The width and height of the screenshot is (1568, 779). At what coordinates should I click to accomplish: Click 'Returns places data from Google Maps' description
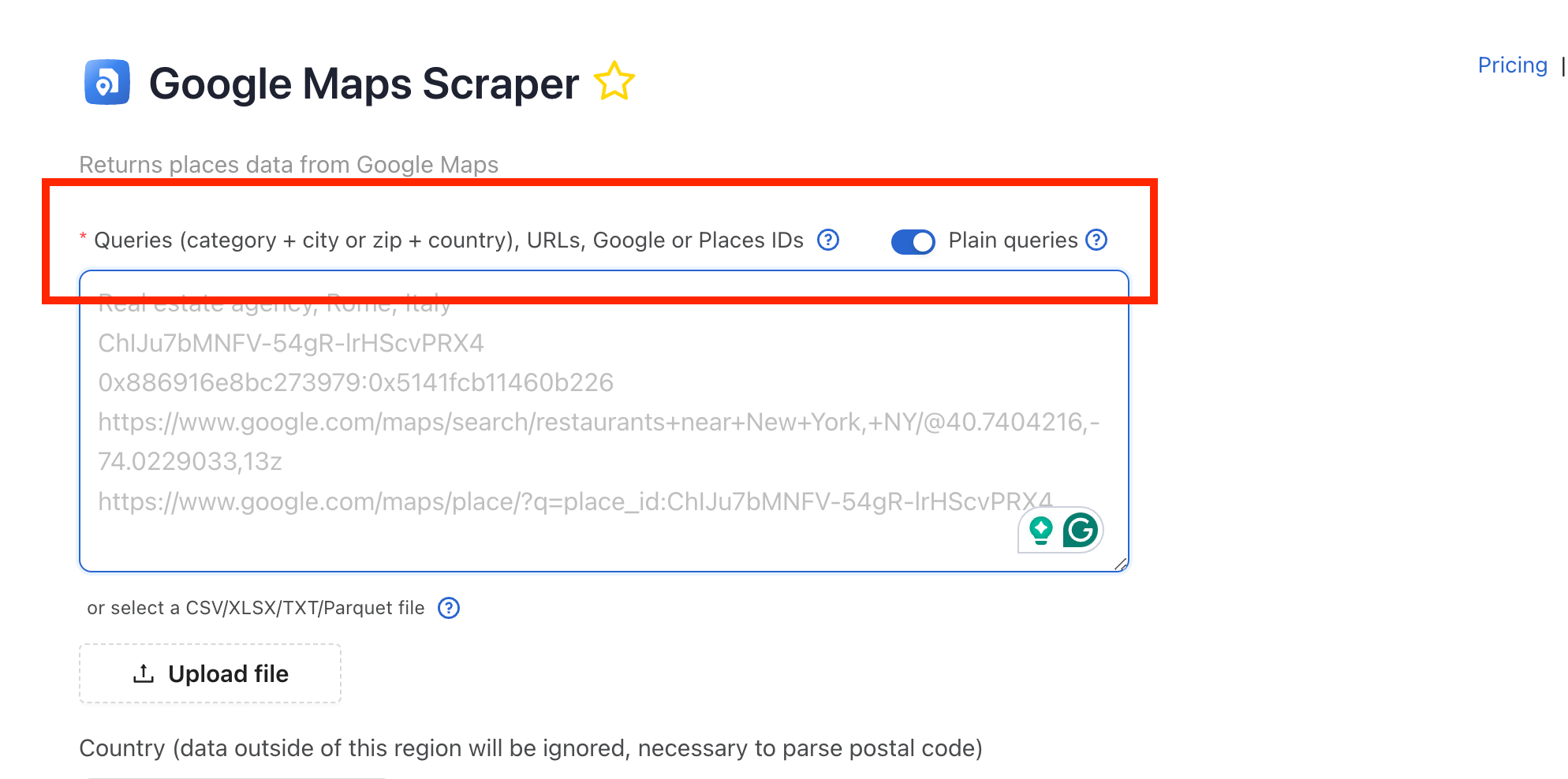(x=289, y=165)
